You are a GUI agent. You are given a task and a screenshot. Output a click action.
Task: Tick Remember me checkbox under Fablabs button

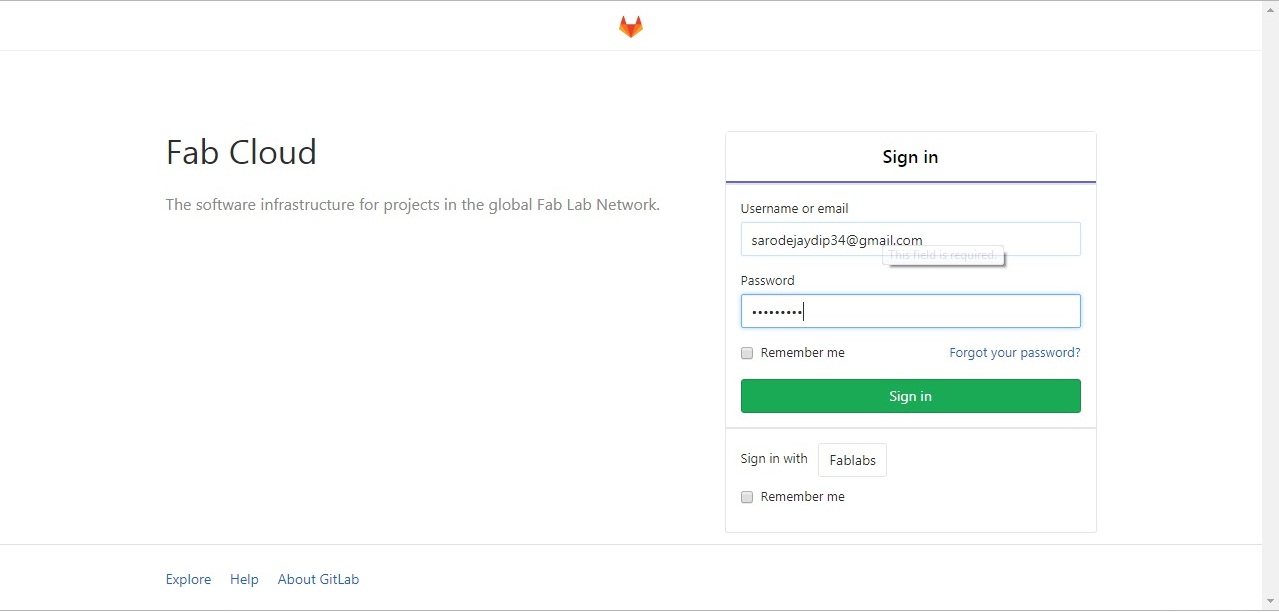click(x=747, y=497)
